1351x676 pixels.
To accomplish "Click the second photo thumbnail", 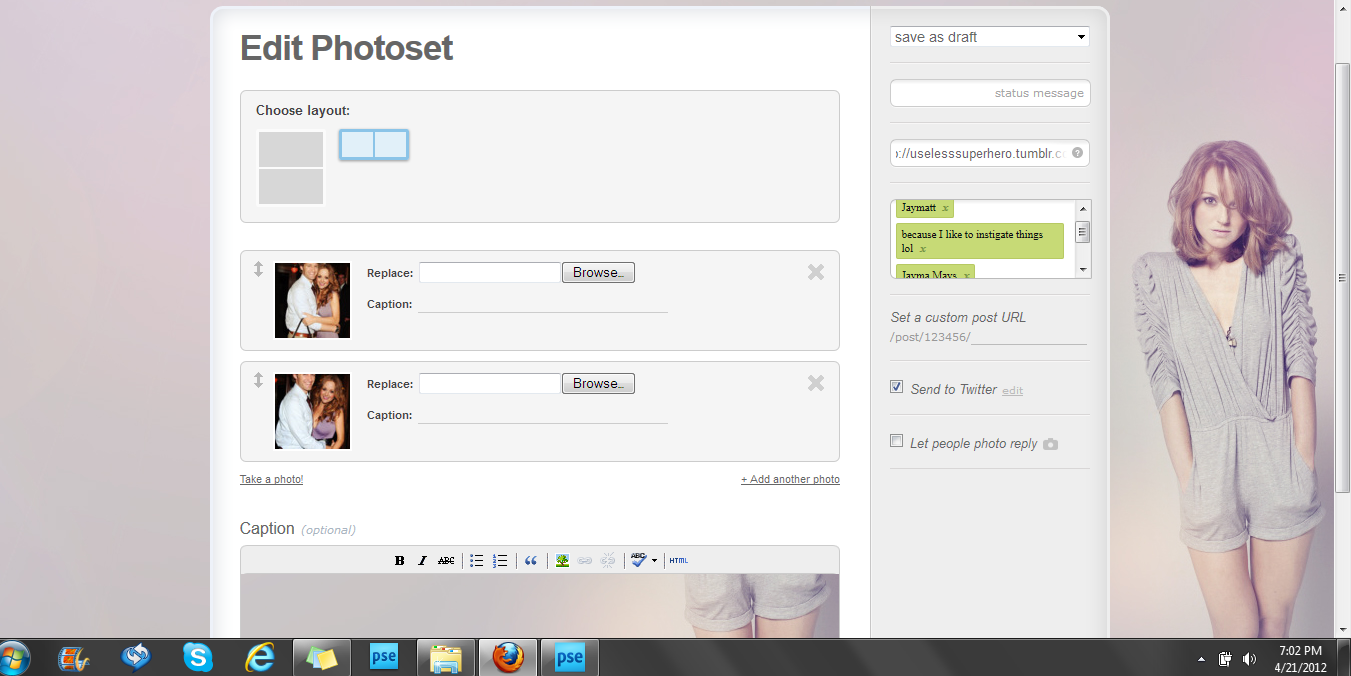I will pos(312,411).
